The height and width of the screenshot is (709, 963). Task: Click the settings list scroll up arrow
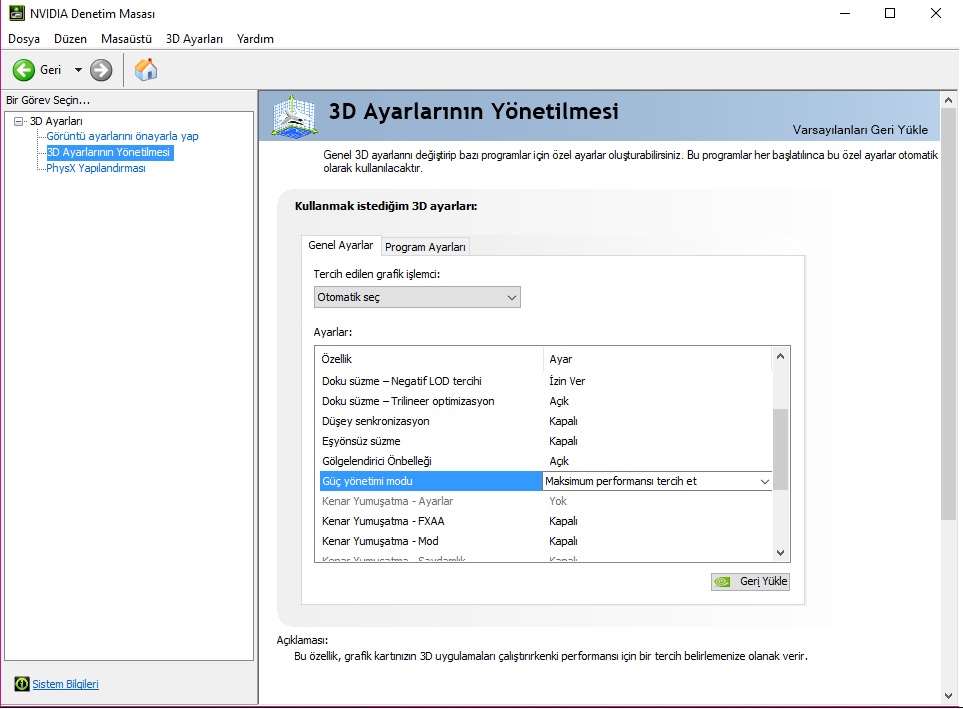tap(781, 357)
